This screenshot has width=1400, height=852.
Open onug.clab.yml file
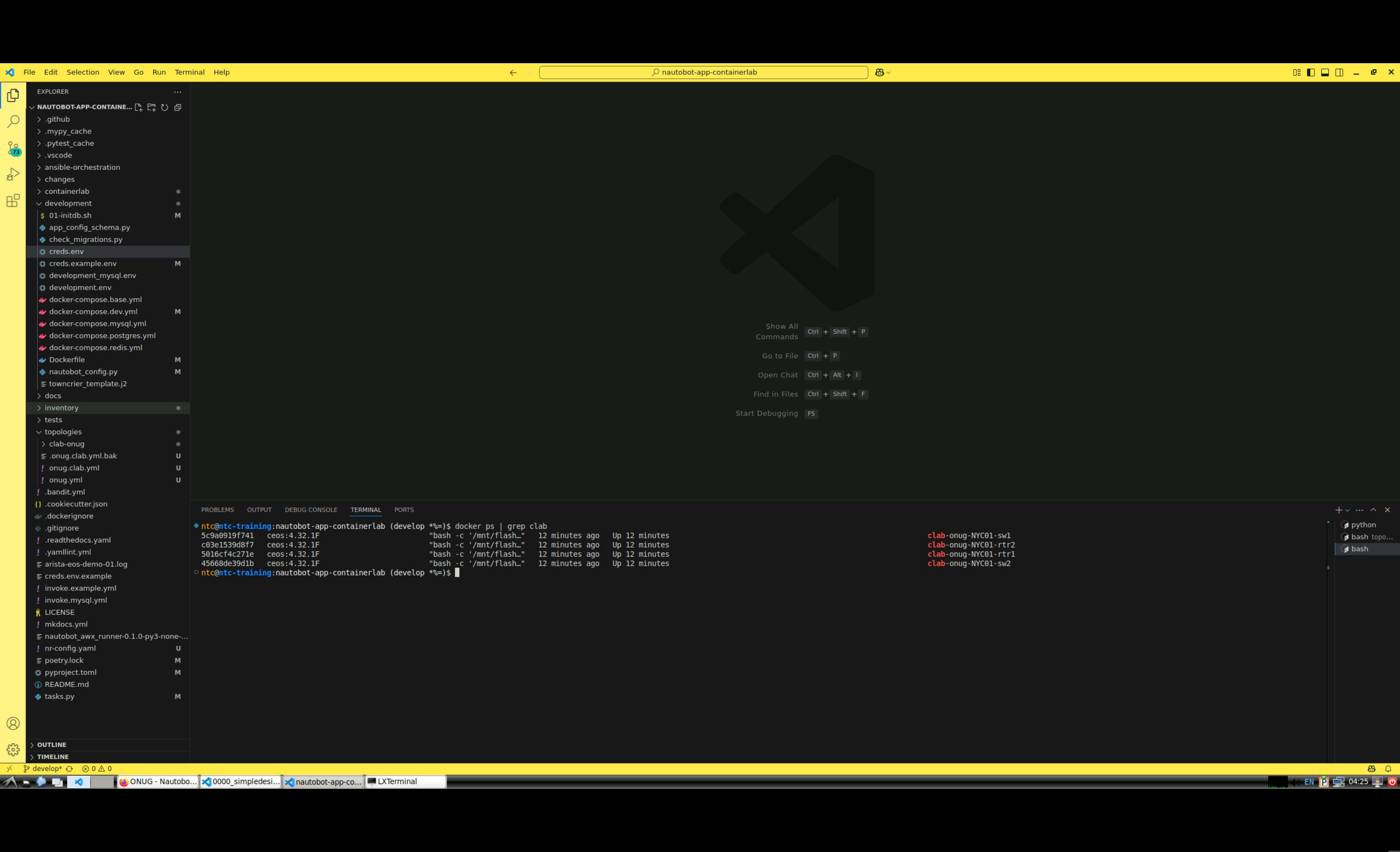click(x=74, y=468)
